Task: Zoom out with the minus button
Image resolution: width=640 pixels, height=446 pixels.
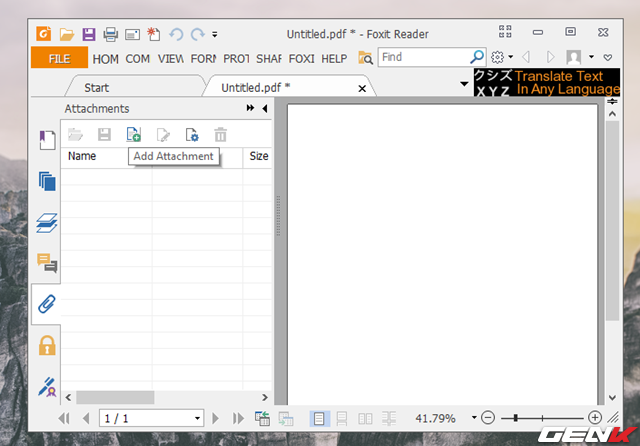Action: coord(488,418)
